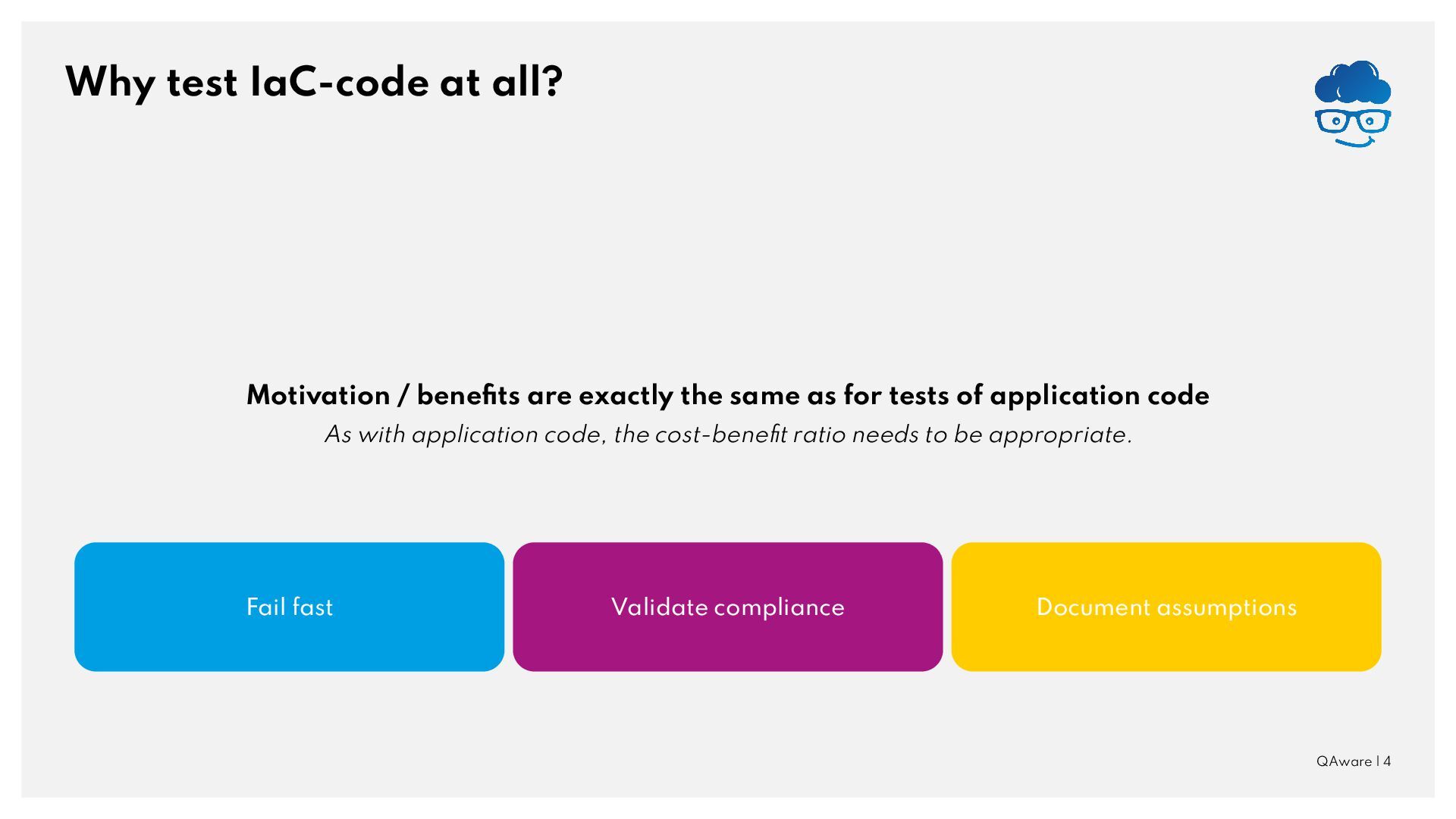Click the slide page number 4
The height and width of the screenshot is (819, 1456).
[1387, 761]
